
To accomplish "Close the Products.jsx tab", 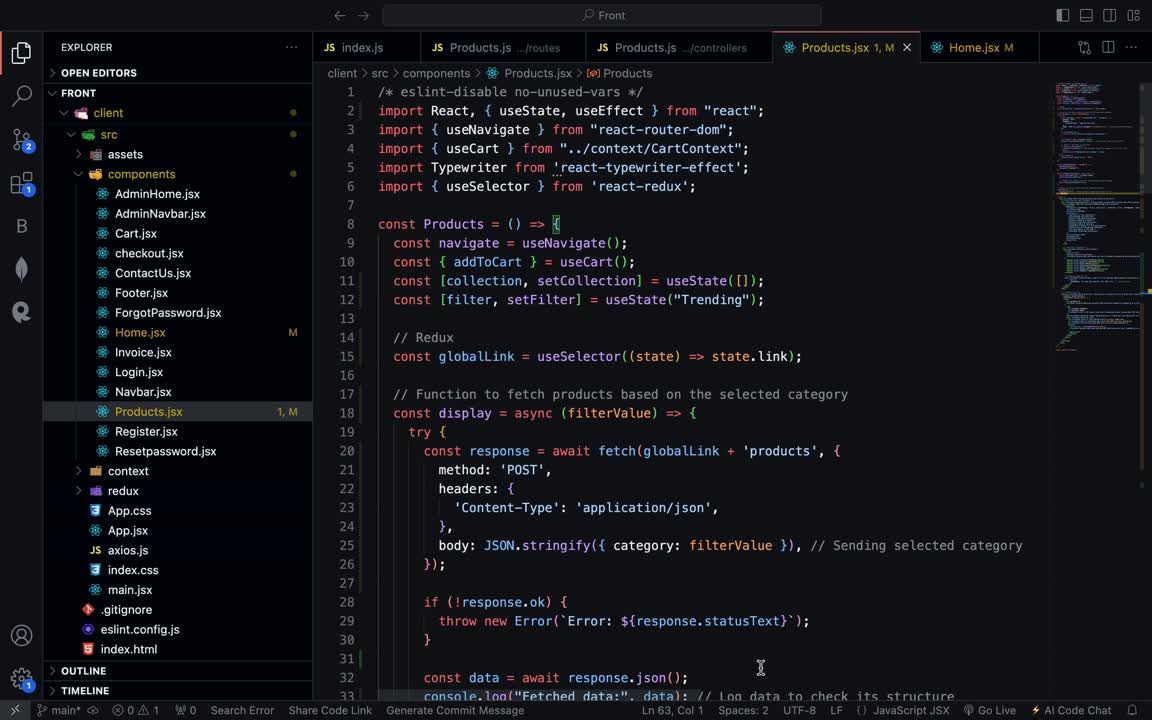I will (907, 48).
